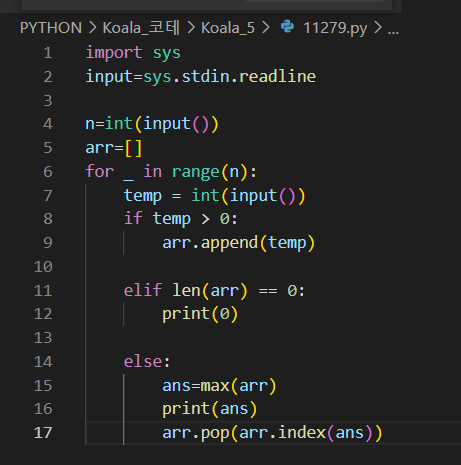This screenshot has width=461, height=465.
Task: Click line number 1 in gutter
Action: coord(48,53)
